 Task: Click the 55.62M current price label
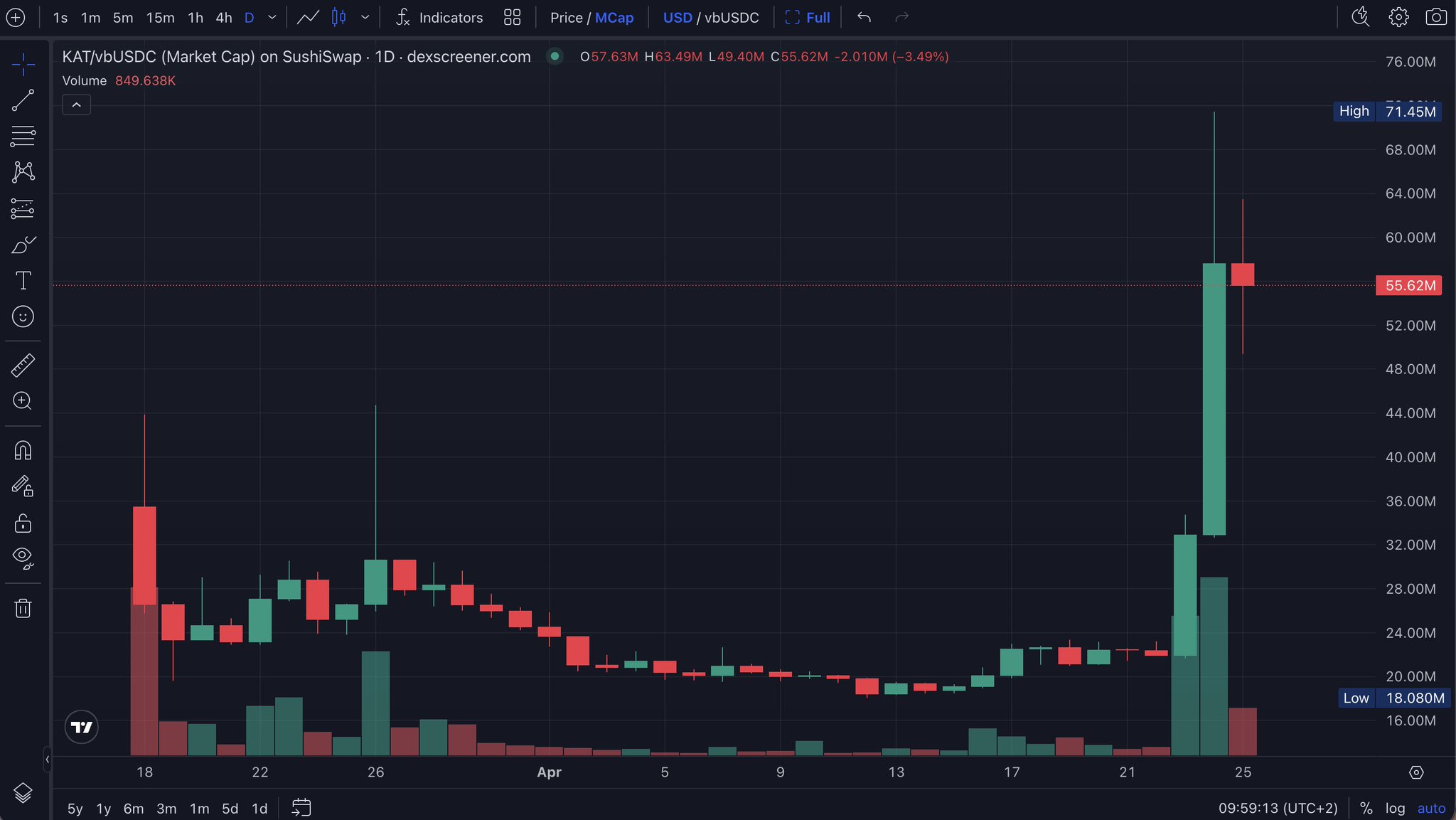tap(1409, 285)
